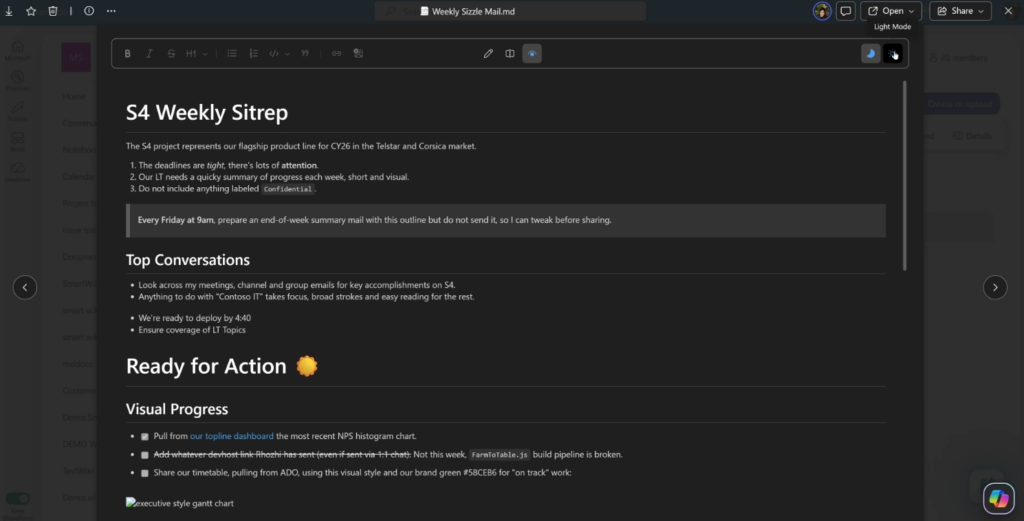This screenshot has height=521, width=1024.
Task: Insert a numbered list
Action: pyautogui.click(x=253, y=54)
